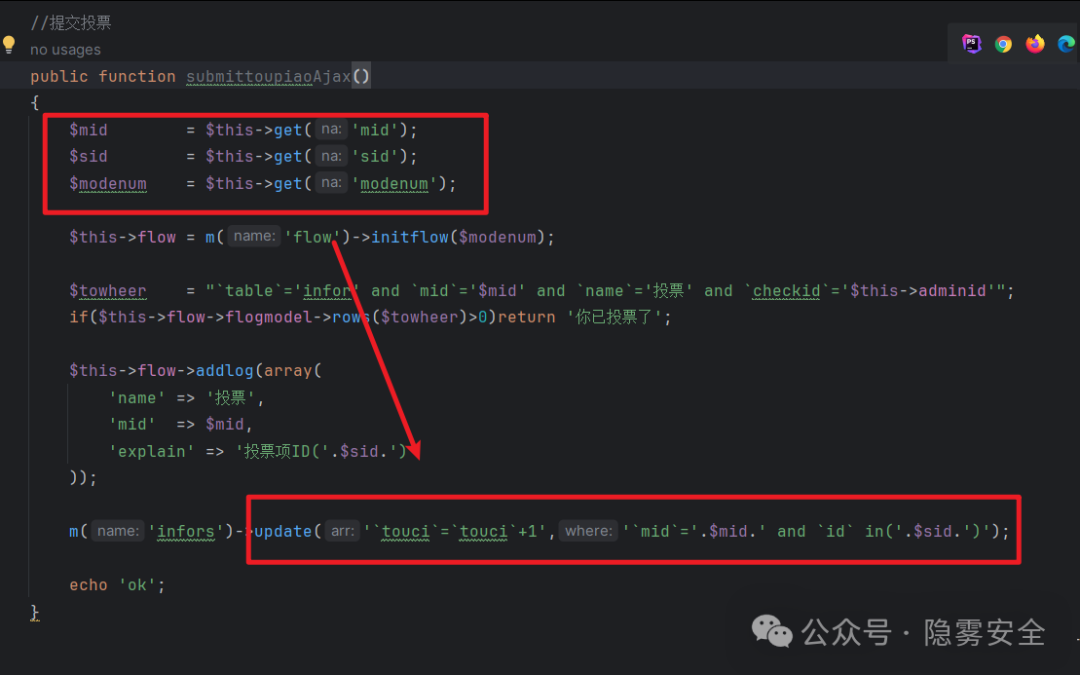Open the file in Edge browser
The height and width of the screenshot is (675, 1080).
pos(1066,43)
